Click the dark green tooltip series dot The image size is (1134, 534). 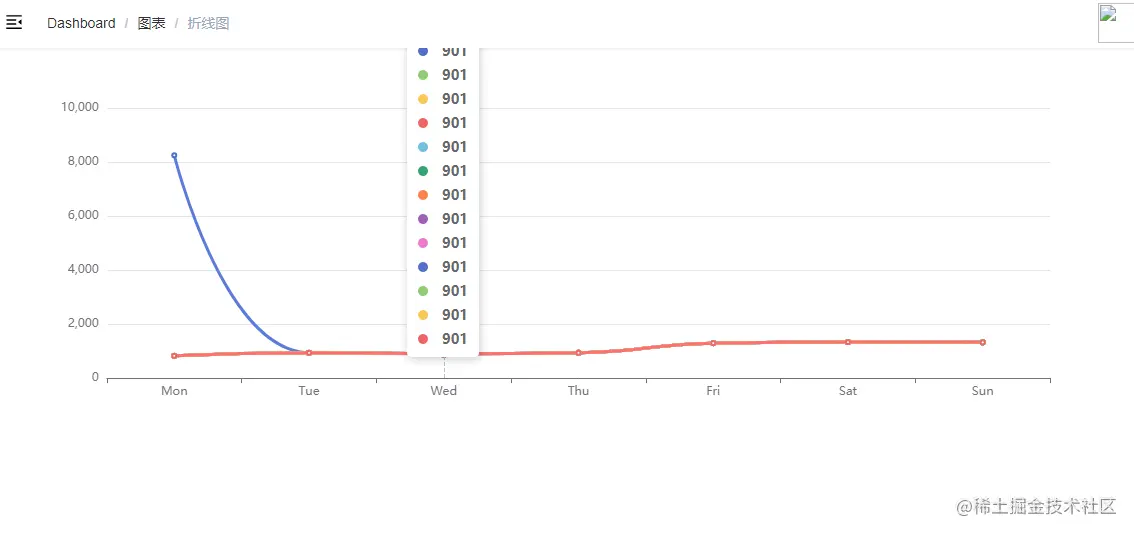click(423, 171)
